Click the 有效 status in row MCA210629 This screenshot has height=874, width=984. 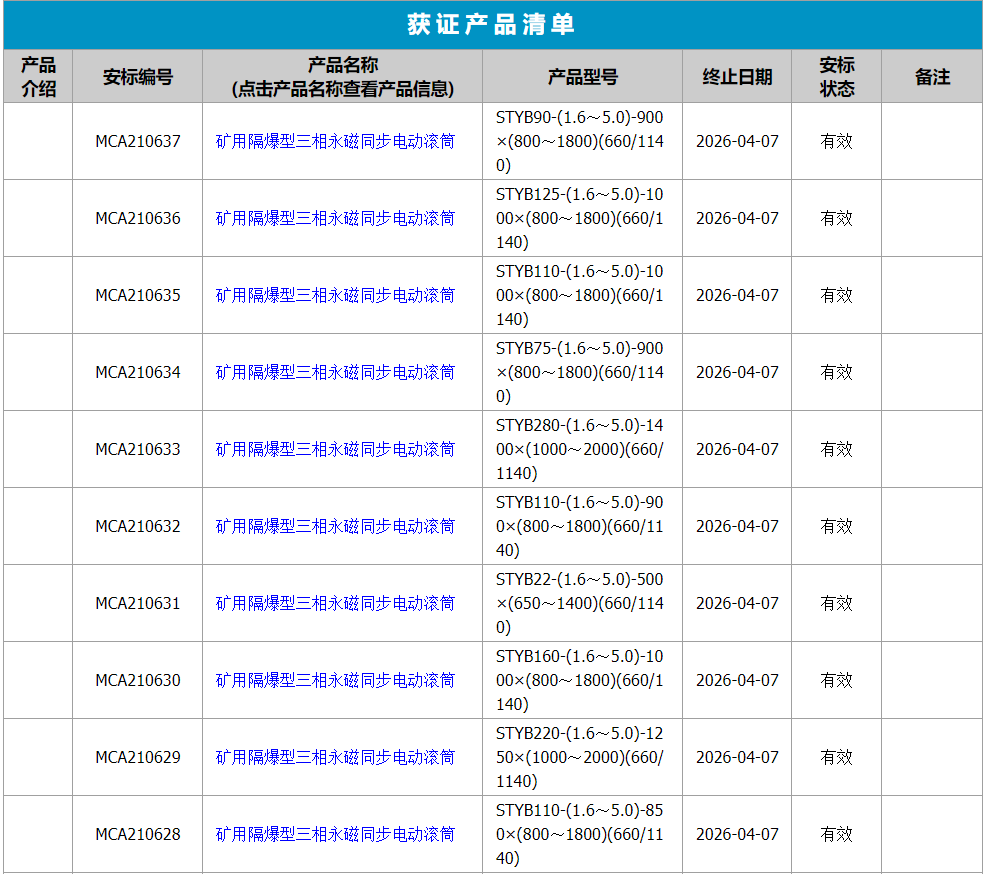(x=837, y=757)
